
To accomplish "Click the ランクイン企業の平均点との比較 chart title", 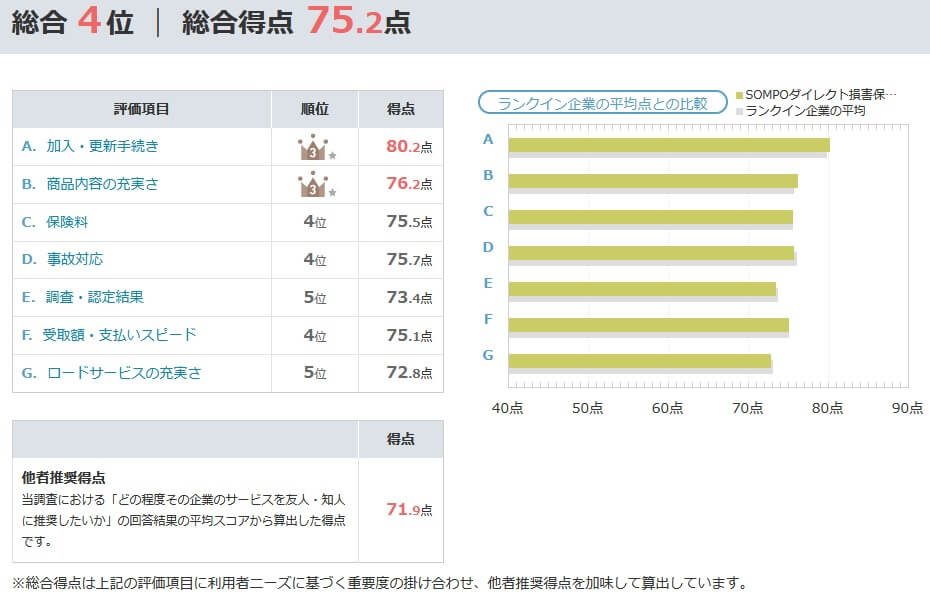I will pos(602,103).
